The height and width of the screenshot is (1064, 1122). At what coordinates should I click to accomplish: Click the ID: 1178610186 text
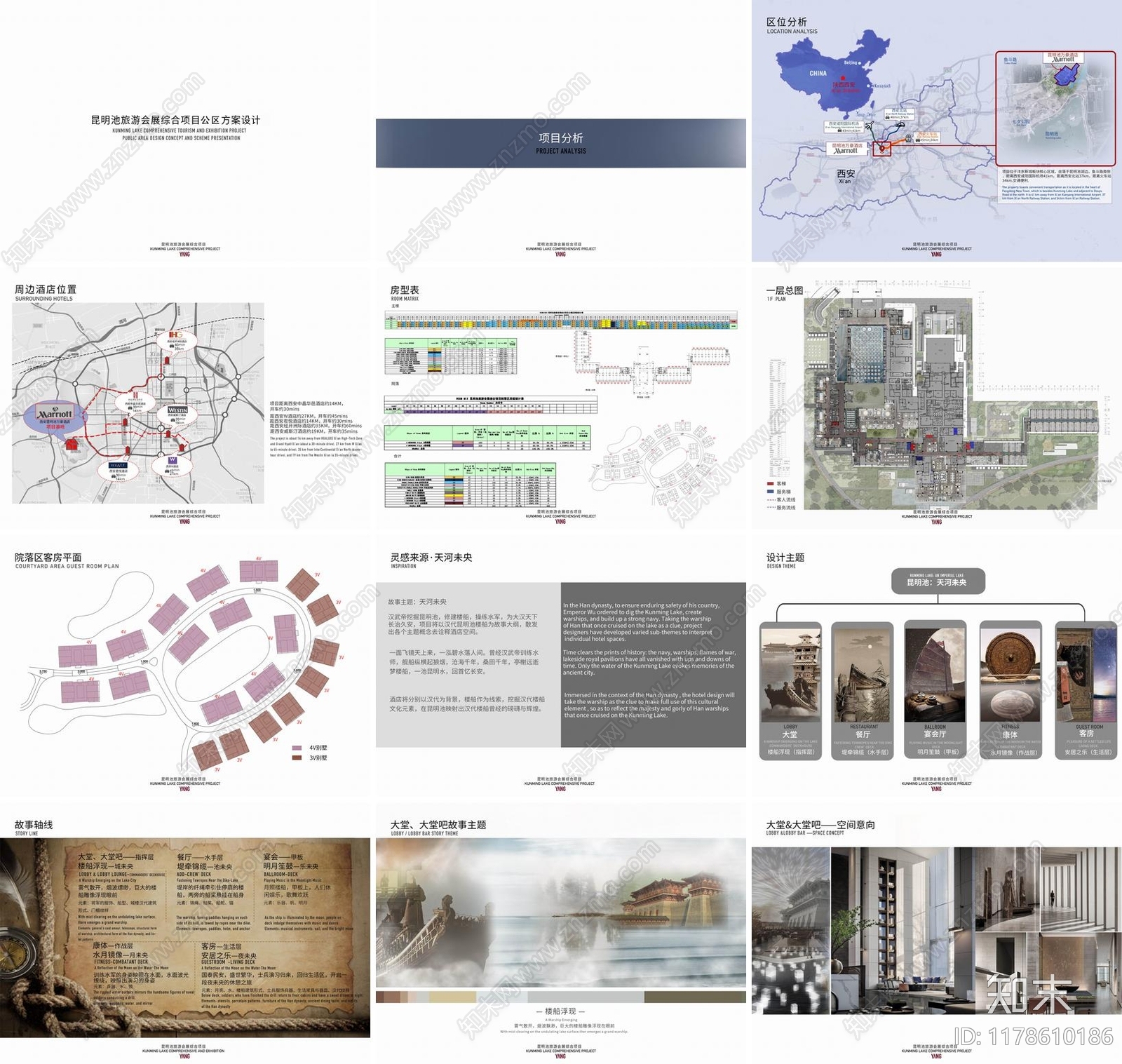[1034, 1036]
